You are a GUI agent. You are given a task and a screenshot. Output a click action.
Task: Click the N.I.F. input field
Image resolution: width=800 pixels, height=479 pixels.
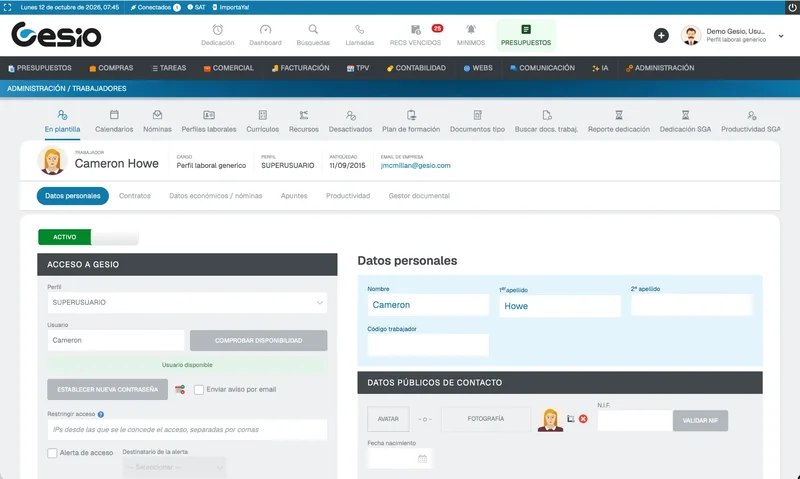point(635,421)
